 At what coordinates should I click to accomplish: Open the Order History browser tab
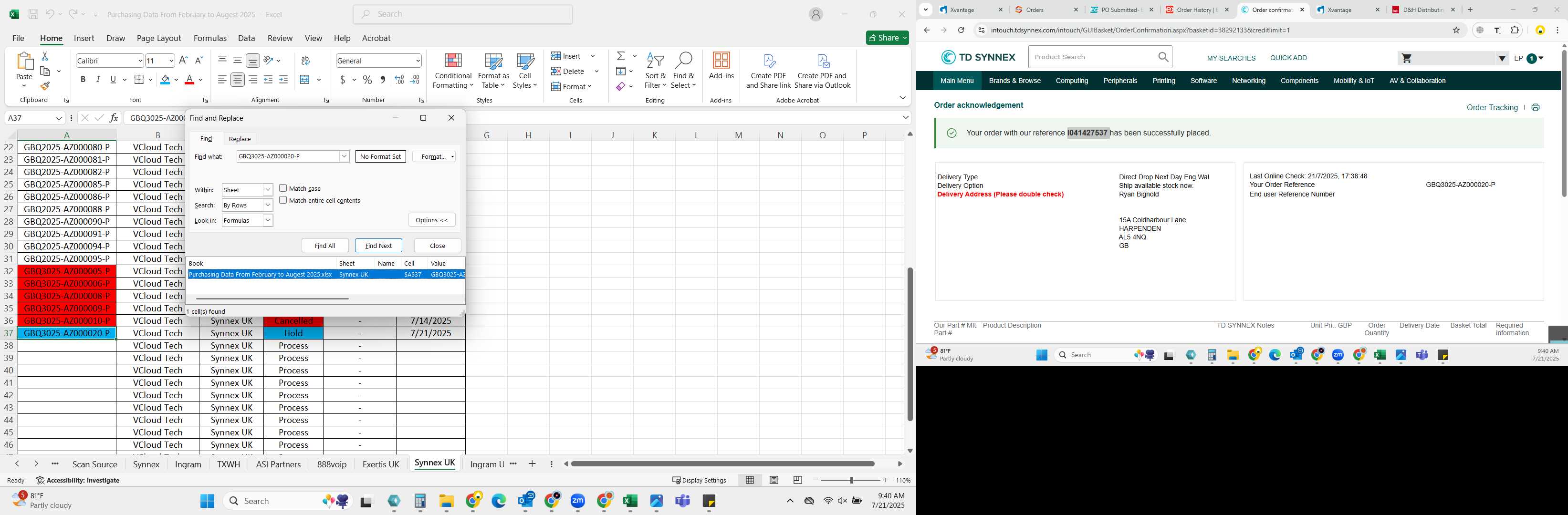point(1197,10)
